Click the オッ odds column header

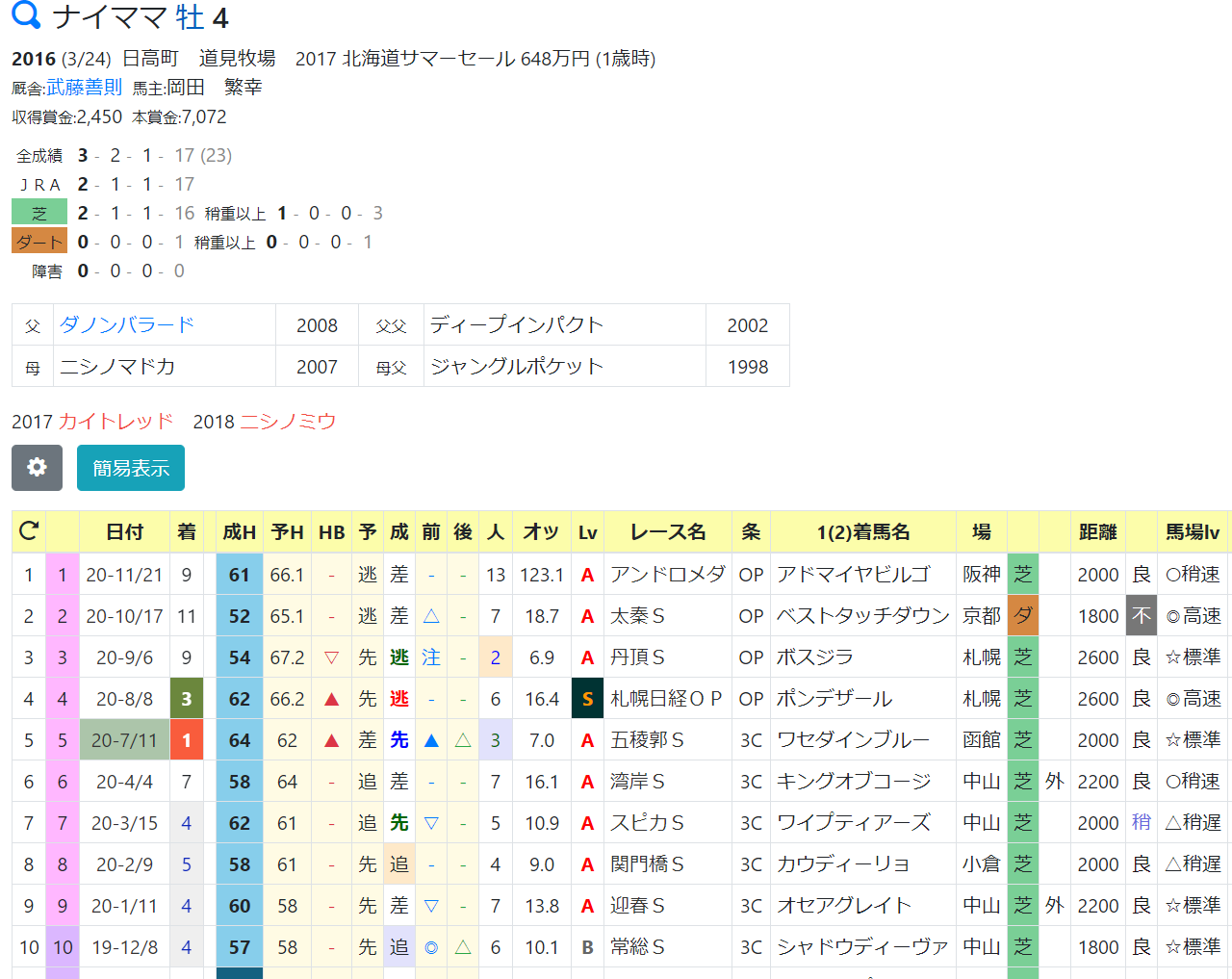[541, 532]
